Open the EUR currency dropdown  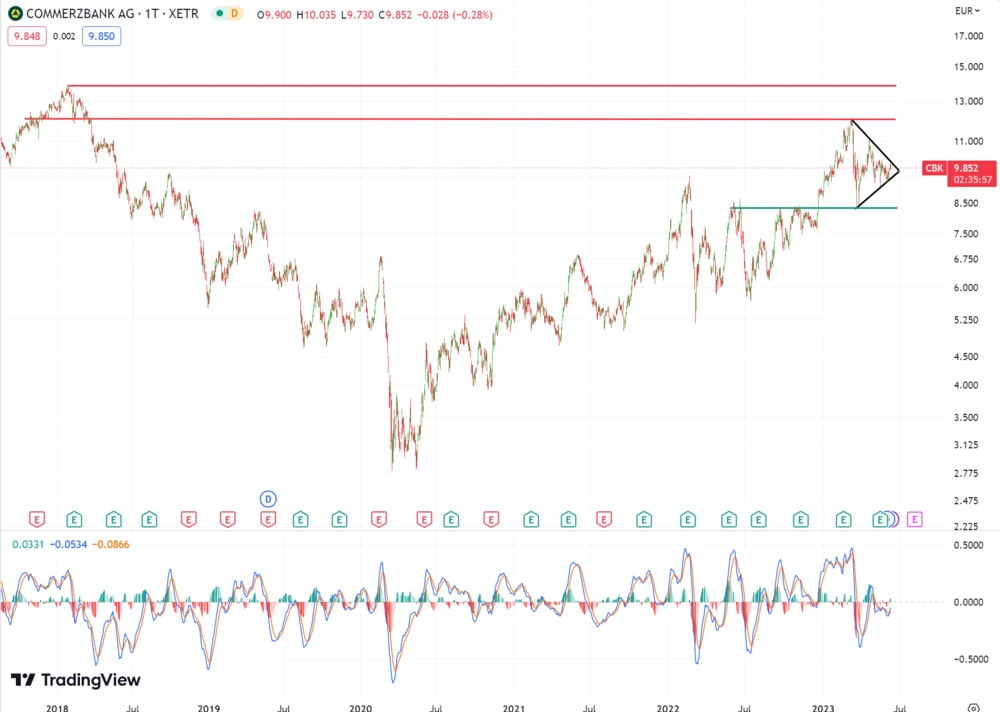966,11
